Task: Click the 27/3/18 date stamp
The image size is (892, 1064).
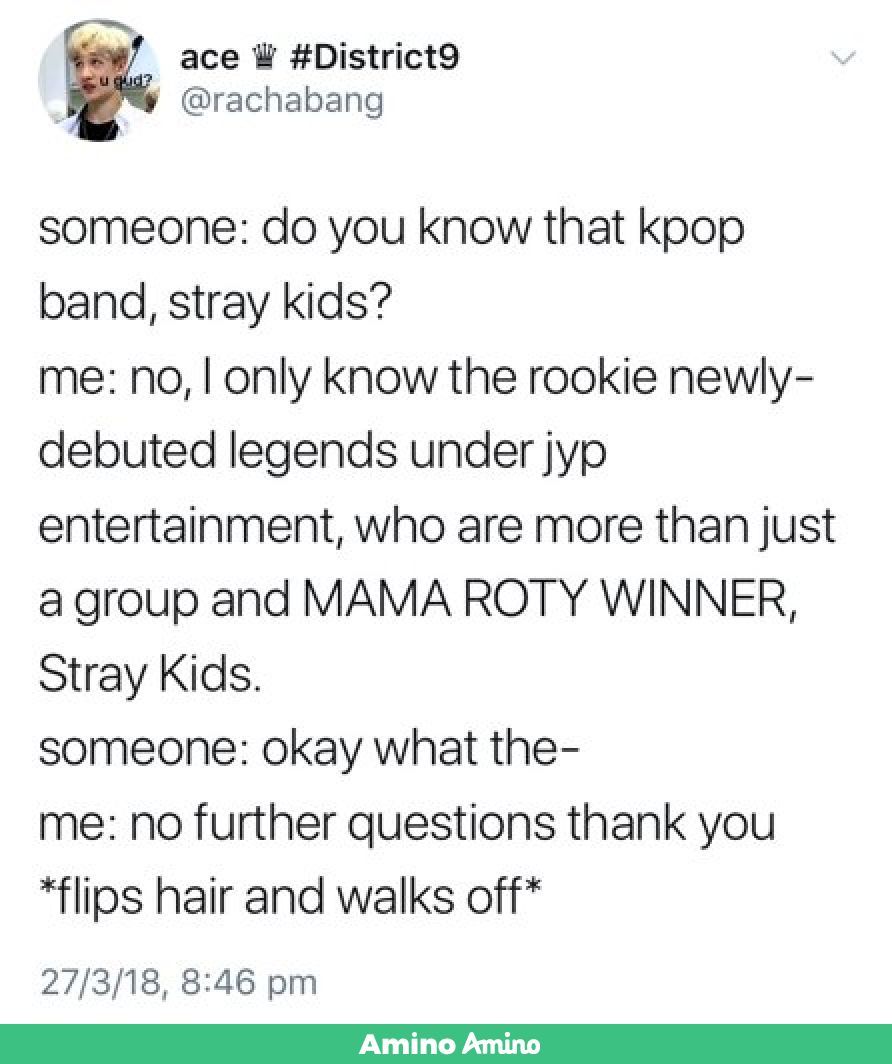Action: 100,982
